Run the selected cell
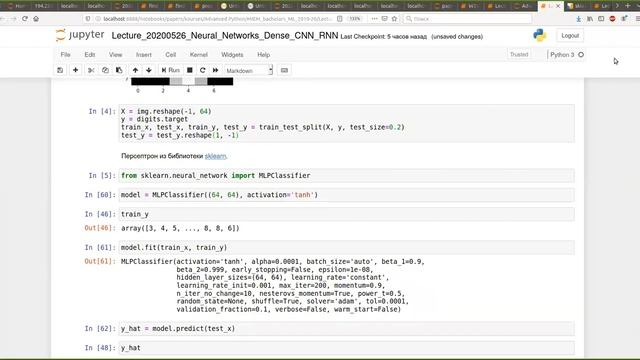Screen dimensions: 640x360 point(171,70)
